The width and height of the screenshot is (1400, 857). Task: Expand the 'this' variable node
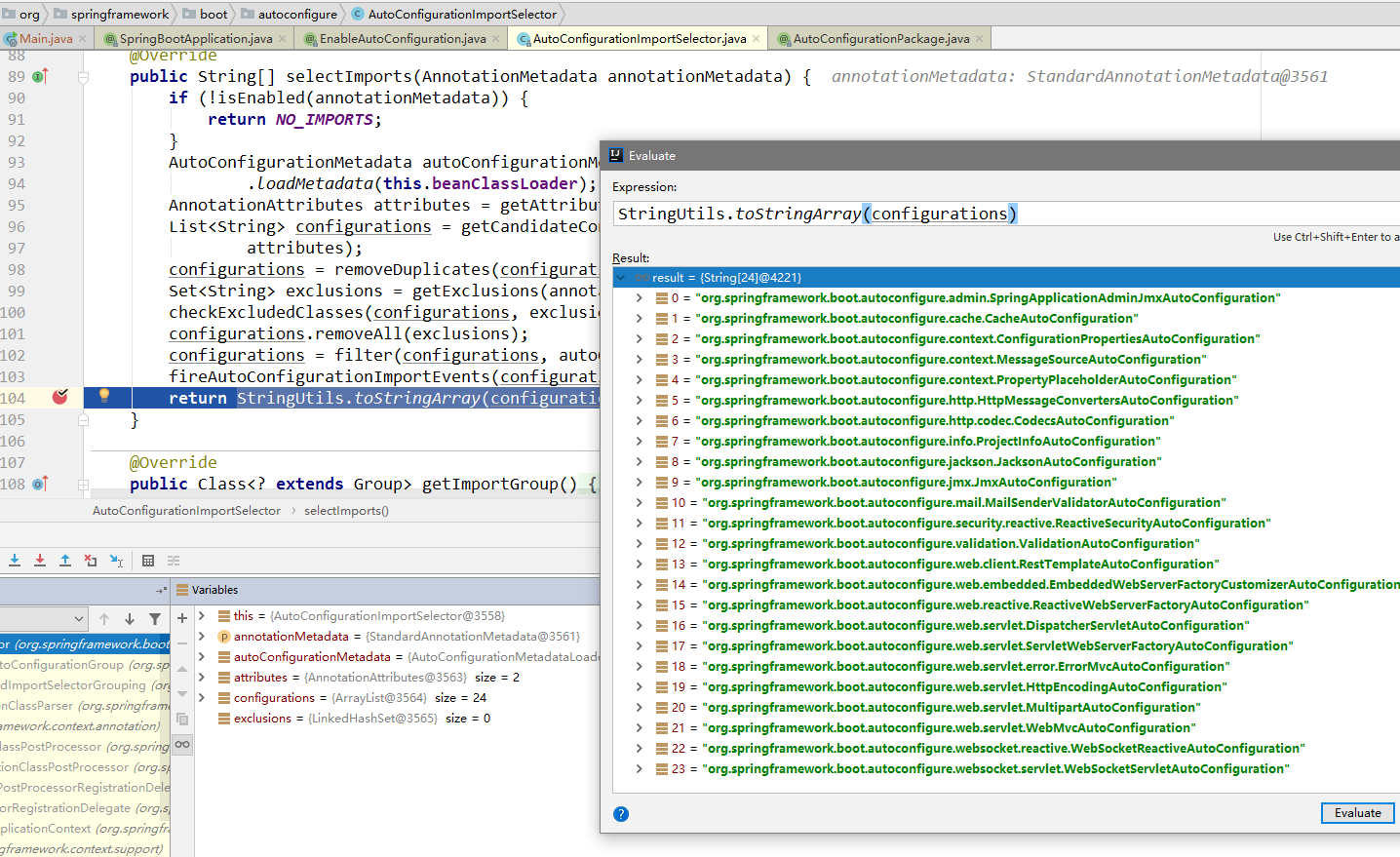[x=202, y=615]
